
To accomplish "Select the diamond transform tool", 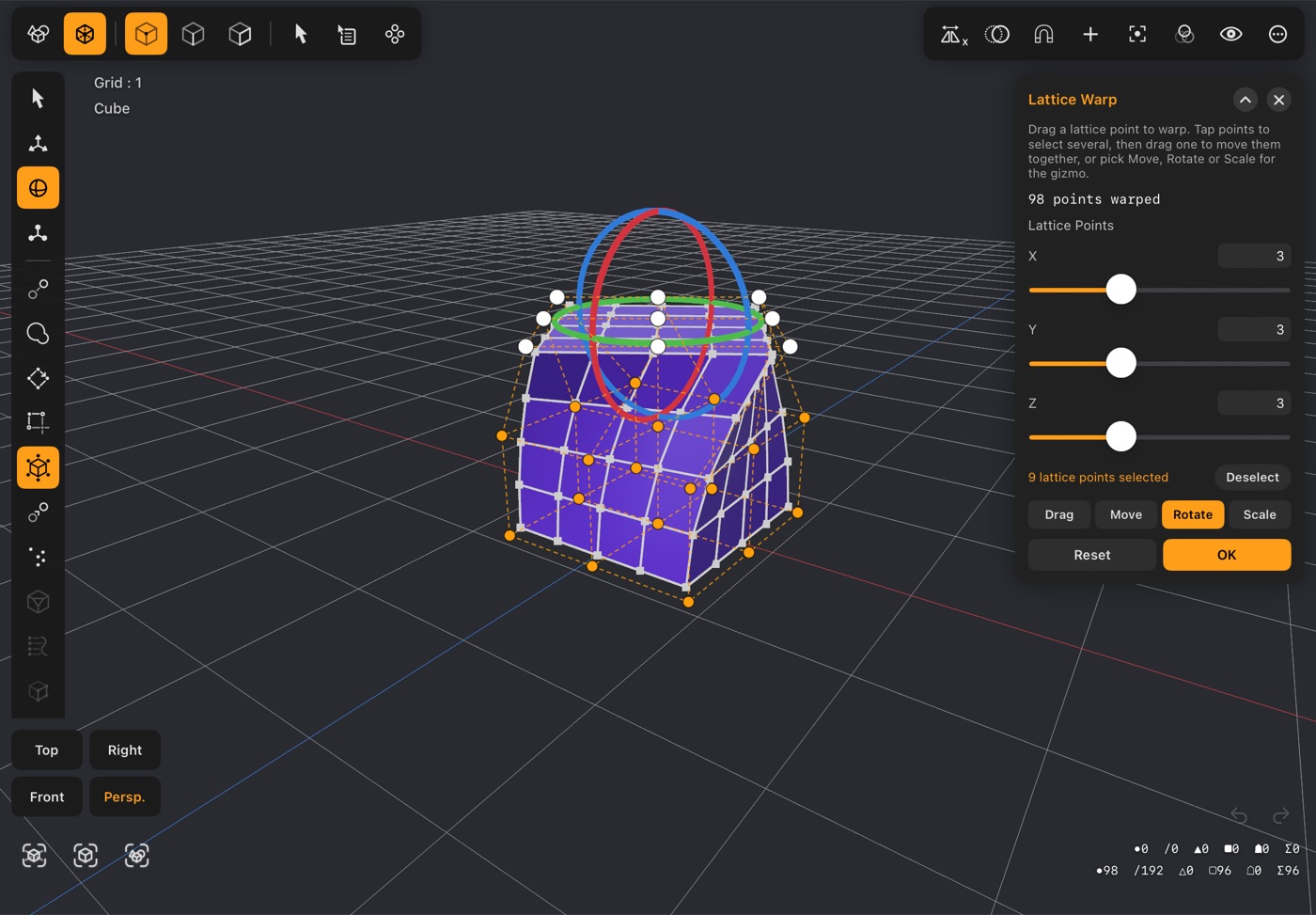I will pos(38,378).
